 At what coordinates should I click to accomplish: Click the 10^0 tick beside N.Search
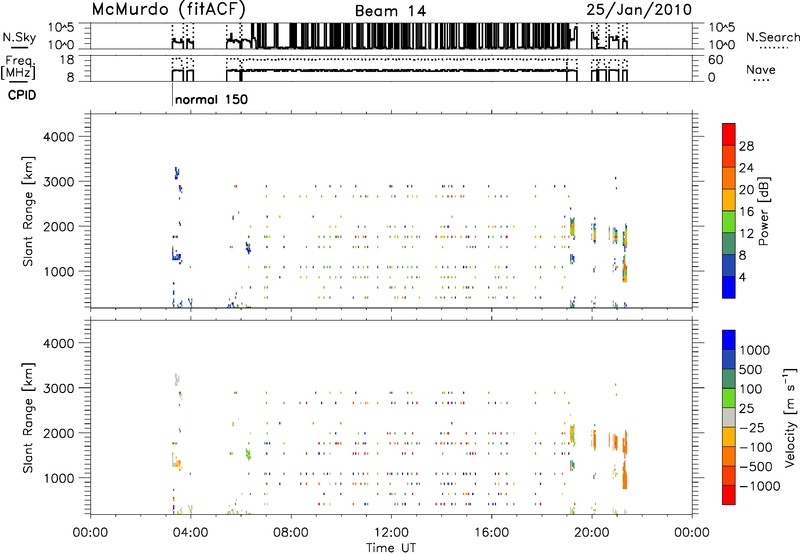721,45
